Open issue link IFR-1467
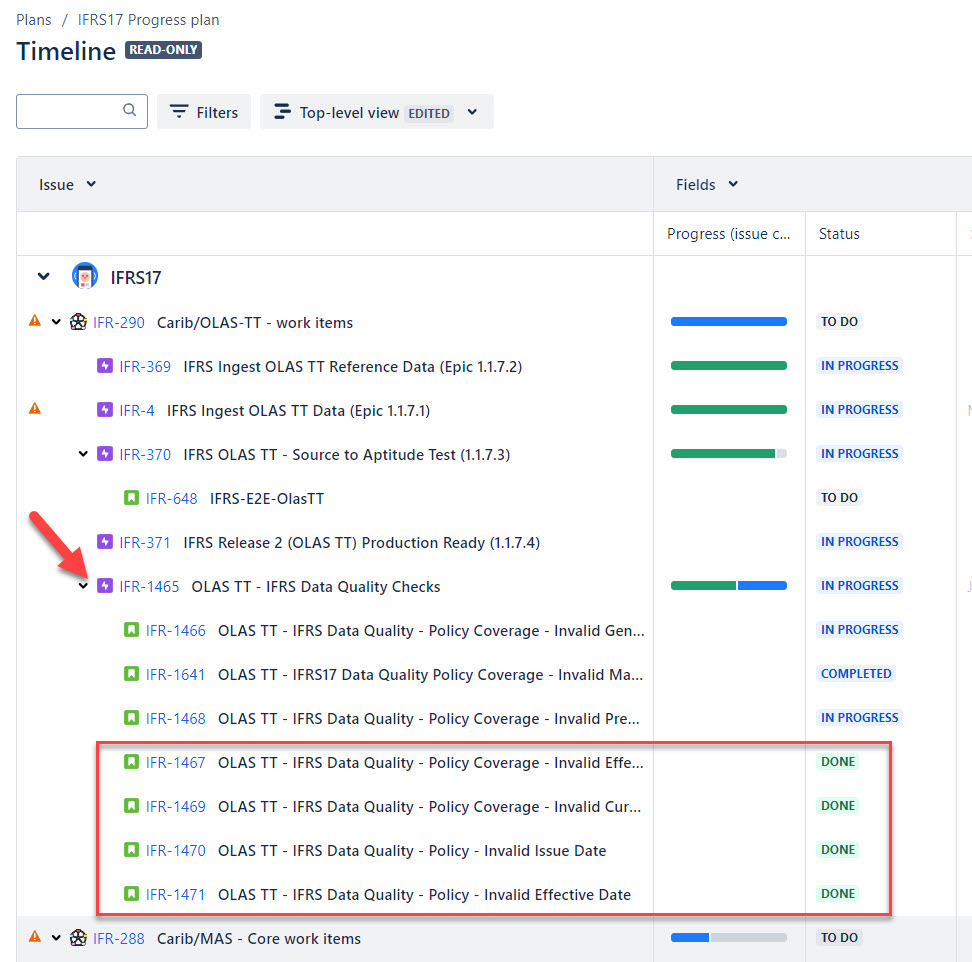The image size is (972, 962). [x=175, y=762]
